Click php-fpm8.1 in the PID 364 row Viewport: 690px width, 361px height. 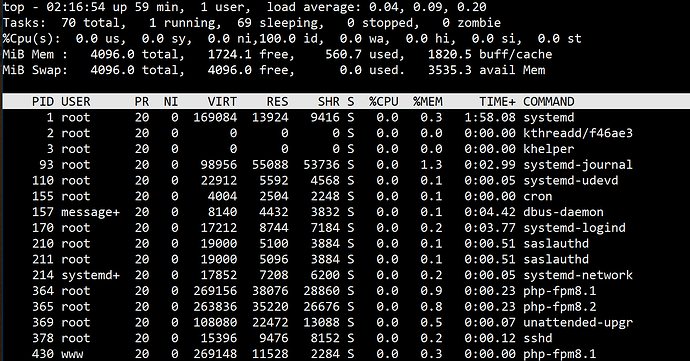tap(560, 291)
